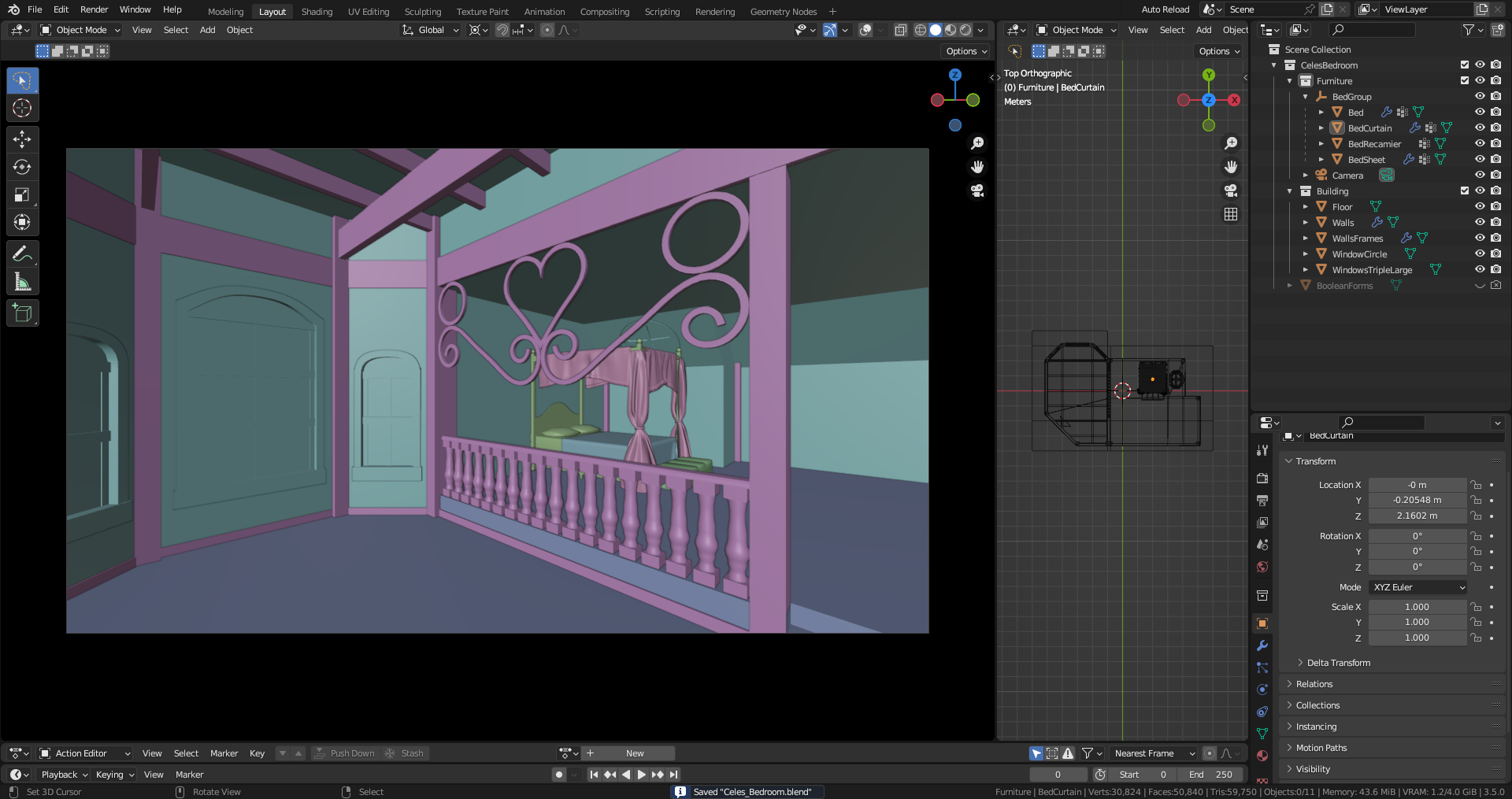Jump to the first frame

click(595, 775)
